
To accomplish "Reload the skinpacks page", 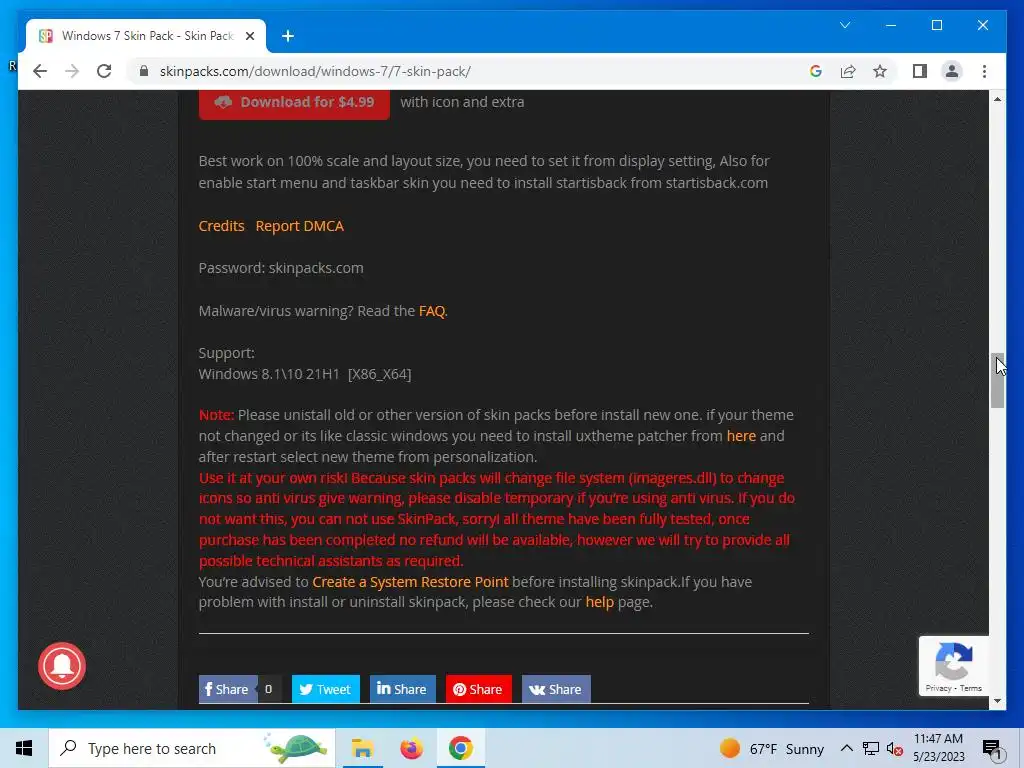I will point(104,71).
